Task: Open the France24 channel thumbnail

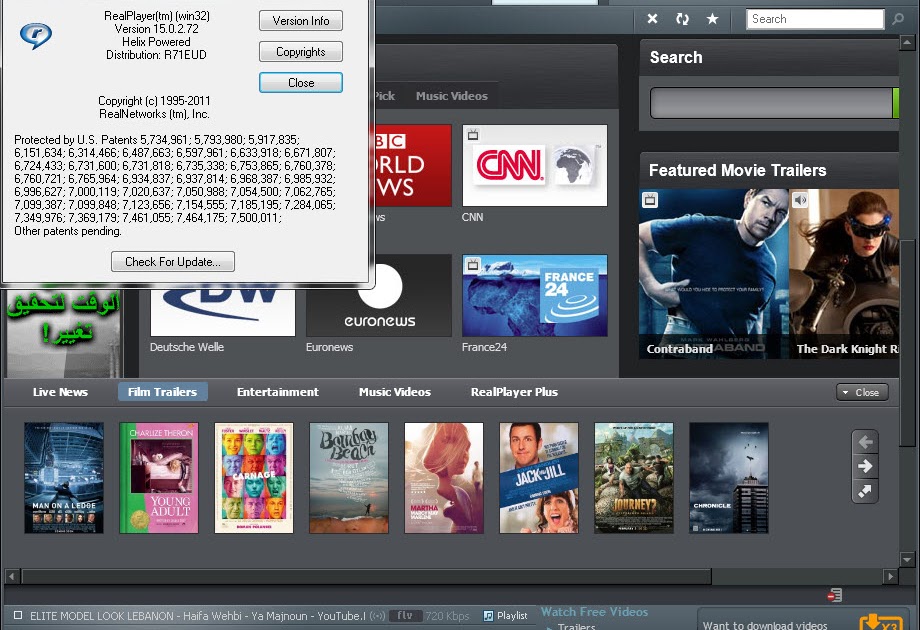Action: point(535,296)
